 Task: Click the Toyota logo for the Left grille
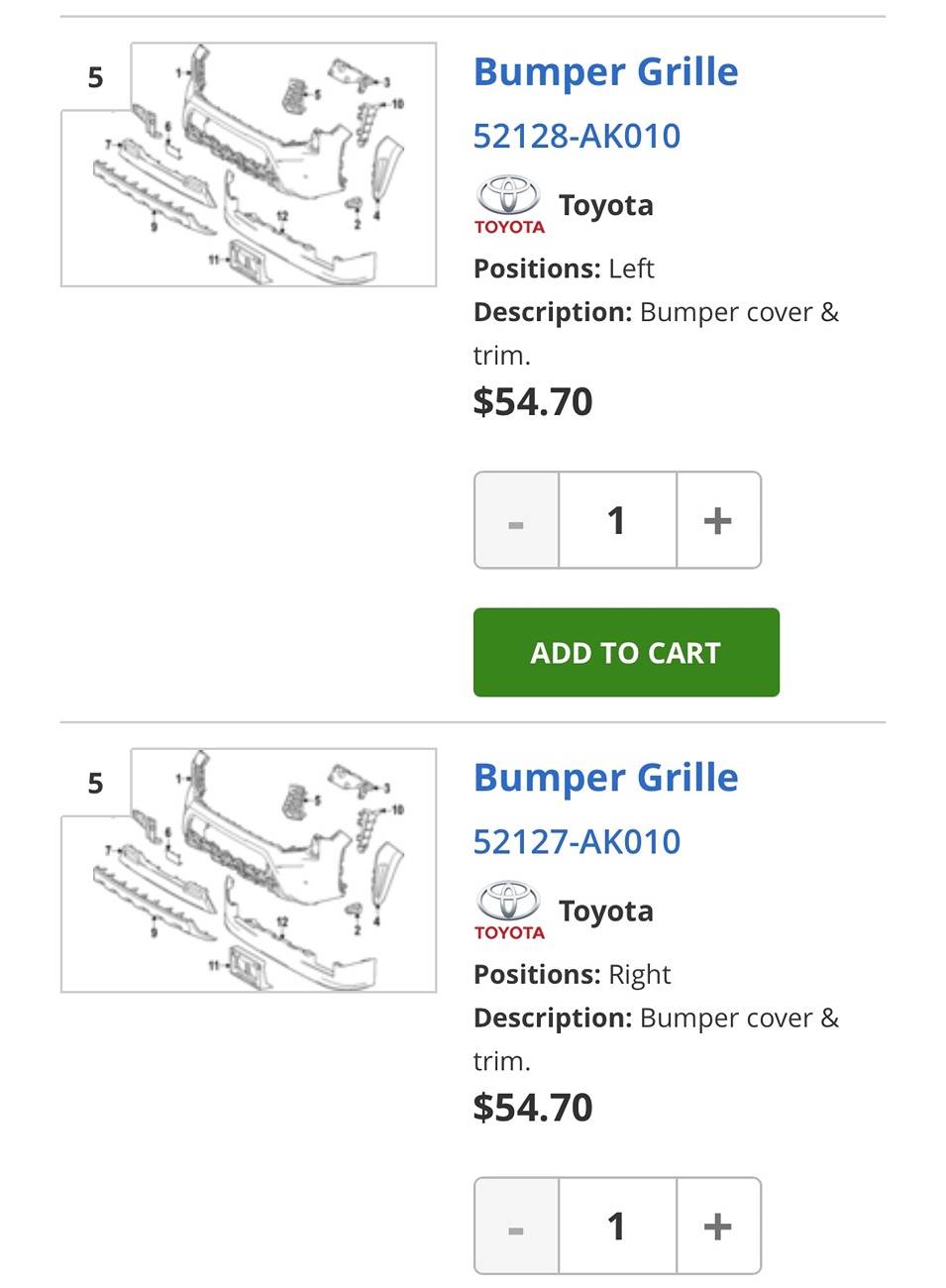[509, 205]
